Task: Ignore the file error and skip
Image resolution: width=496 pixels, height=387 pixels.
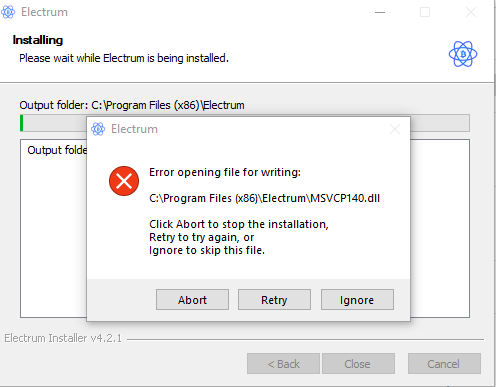Action: (357, 300)
